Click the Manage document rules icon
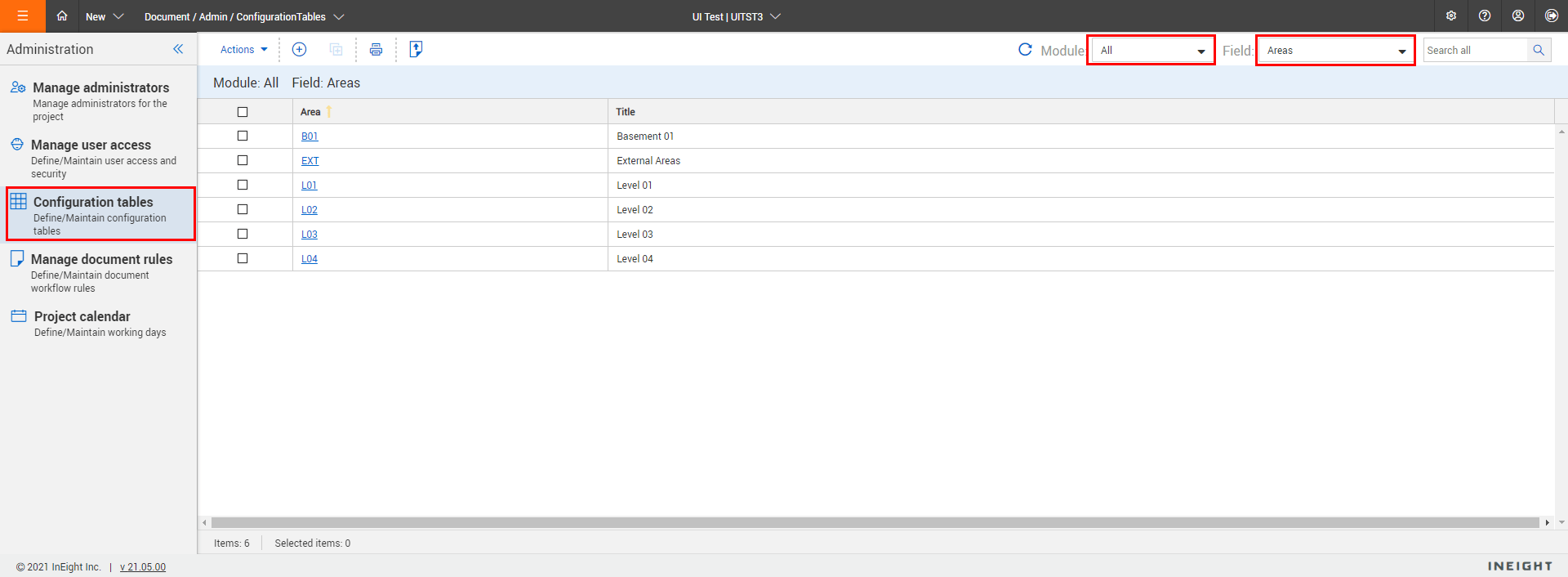1568x577 pixels. (x=17, y=258)
